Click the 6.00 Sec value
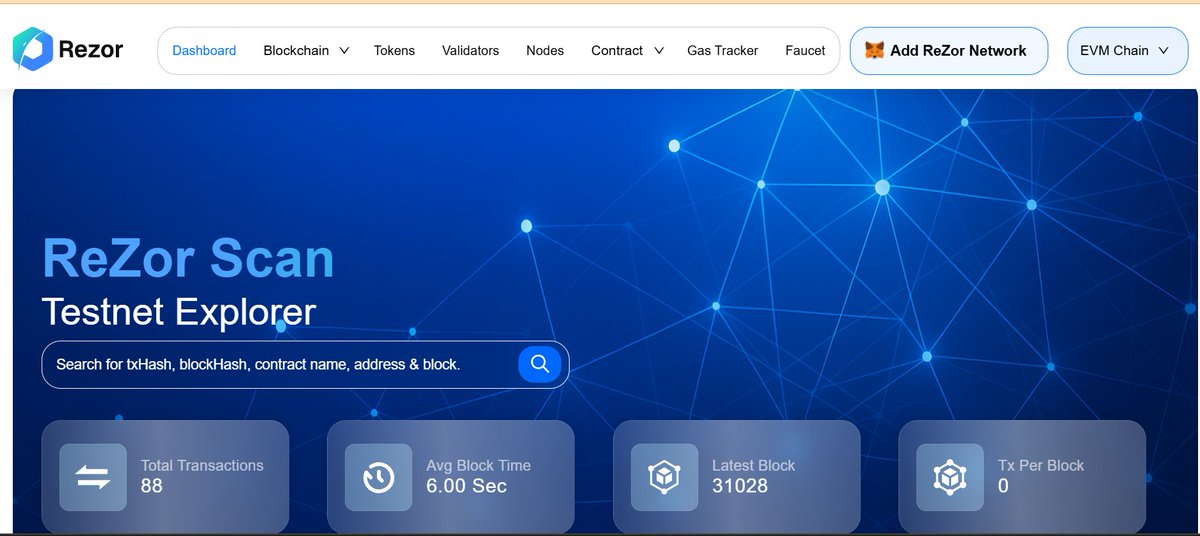1200x536 pixels. [467, 486]
